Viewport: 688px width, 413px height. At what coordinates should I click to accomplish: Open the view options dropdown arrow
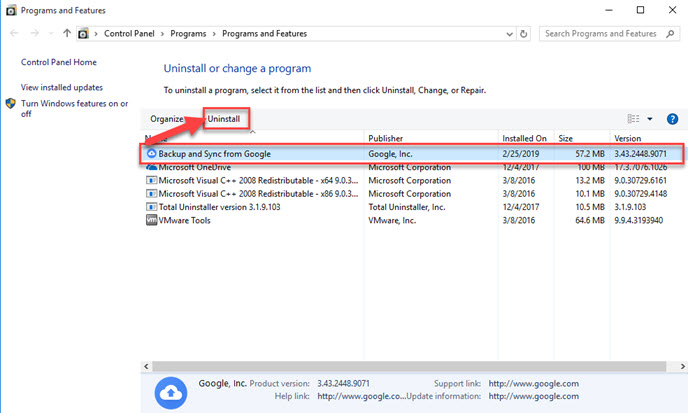pos(649,119)
